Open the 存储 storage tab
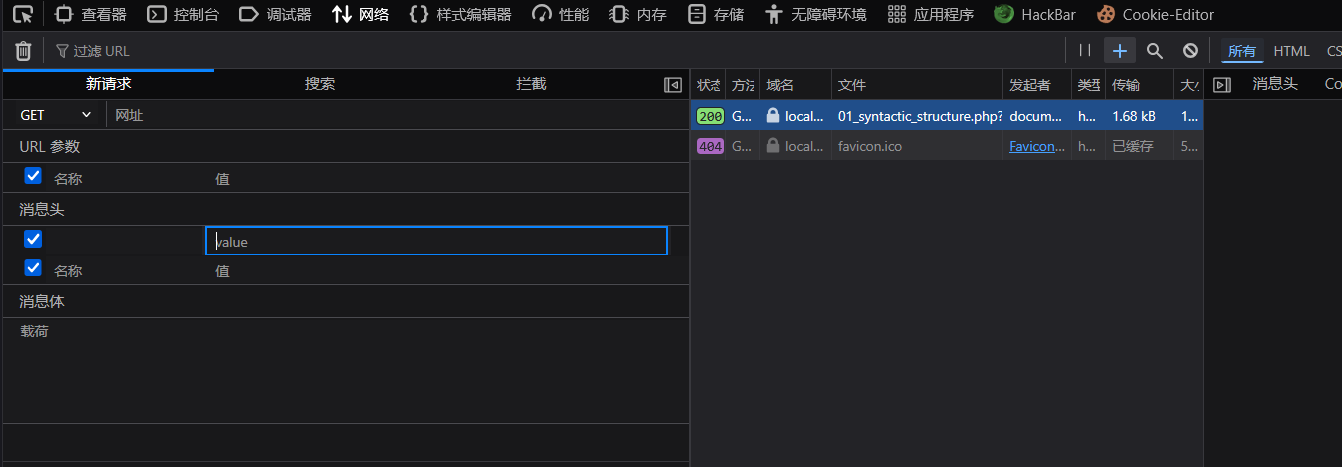 pos(716,14)
